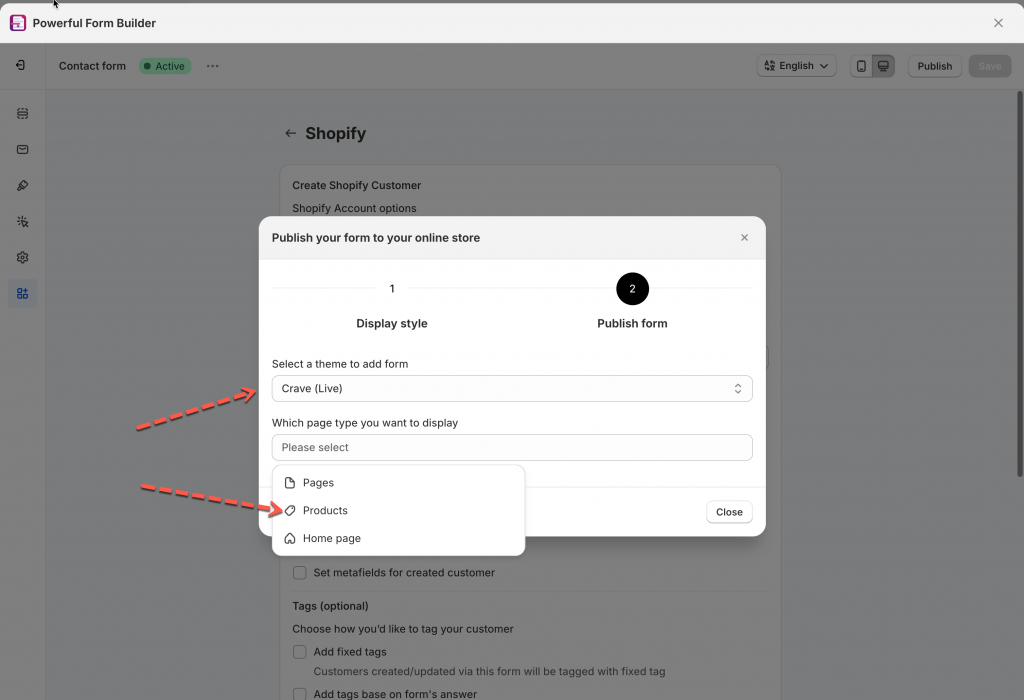Image resolution: width=1024 pixels, height=700 pixels.
Task: Choose Products from the page type list
Action: click(x=326, y=511)
